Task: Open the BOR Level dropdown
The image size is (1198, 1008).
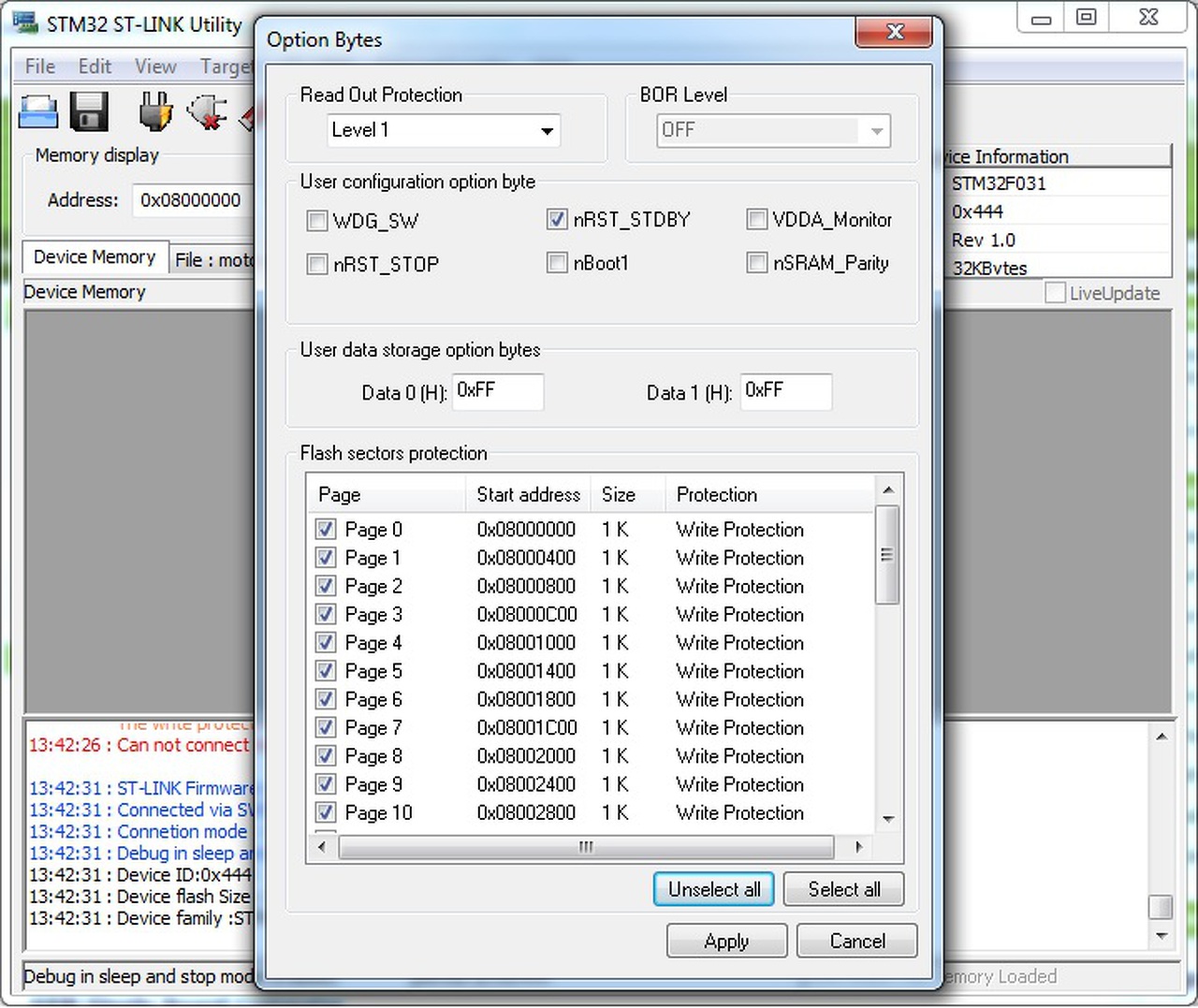Action: 773,131
